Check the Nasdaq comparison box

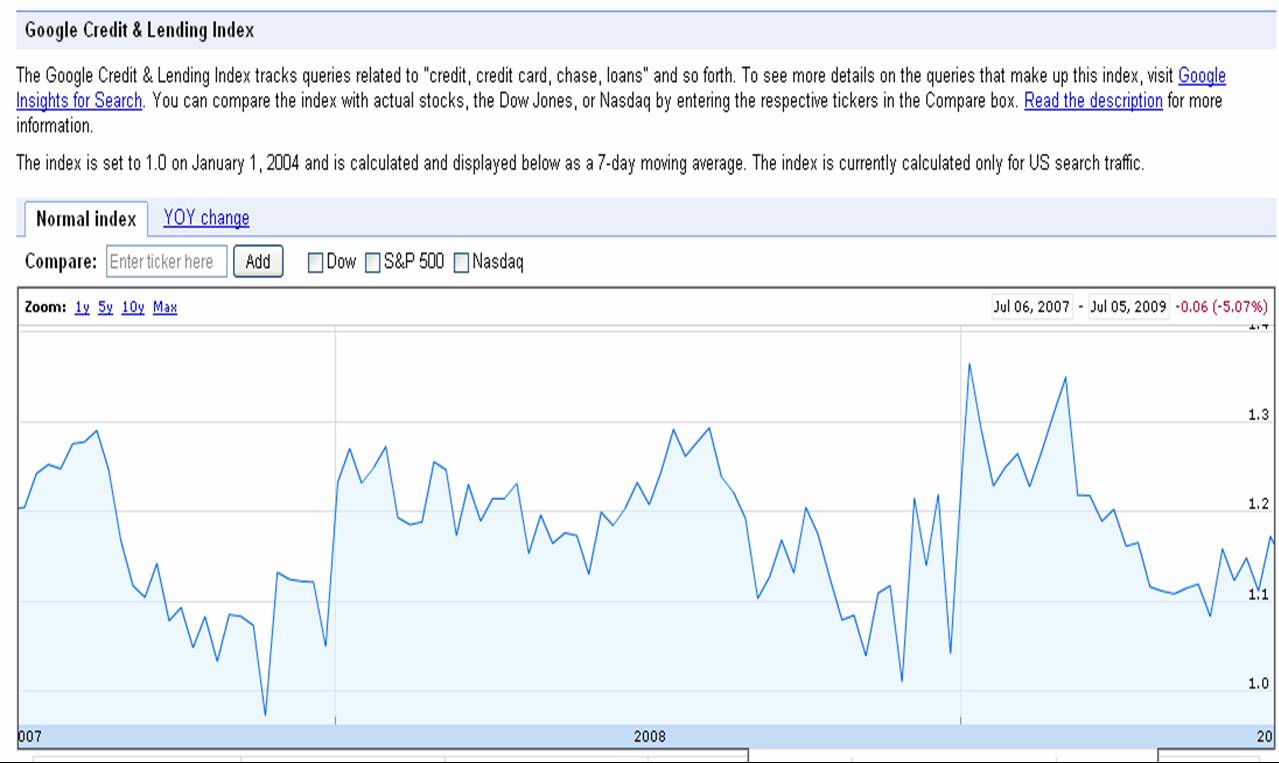(x=462, y=263)
